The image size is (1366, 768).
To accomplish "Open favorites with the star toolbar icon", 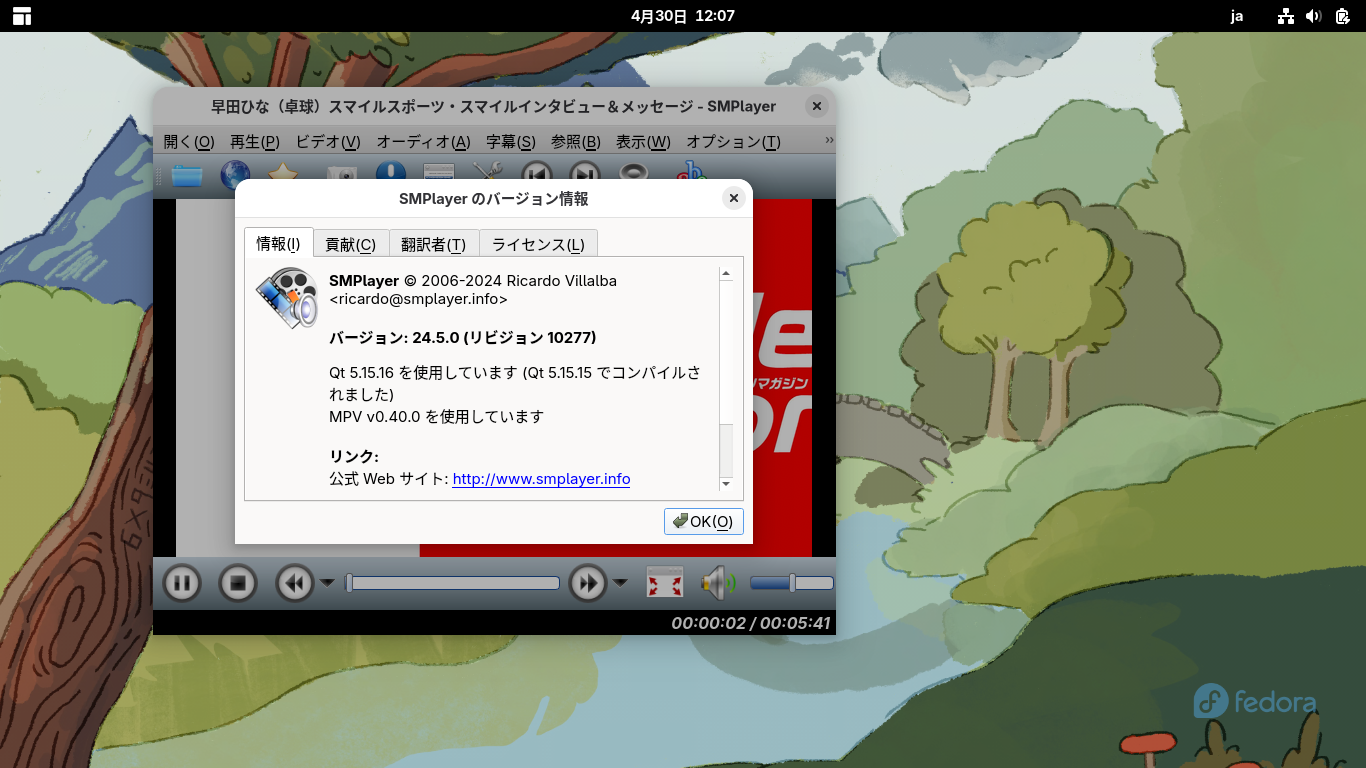I will [283, 172].
